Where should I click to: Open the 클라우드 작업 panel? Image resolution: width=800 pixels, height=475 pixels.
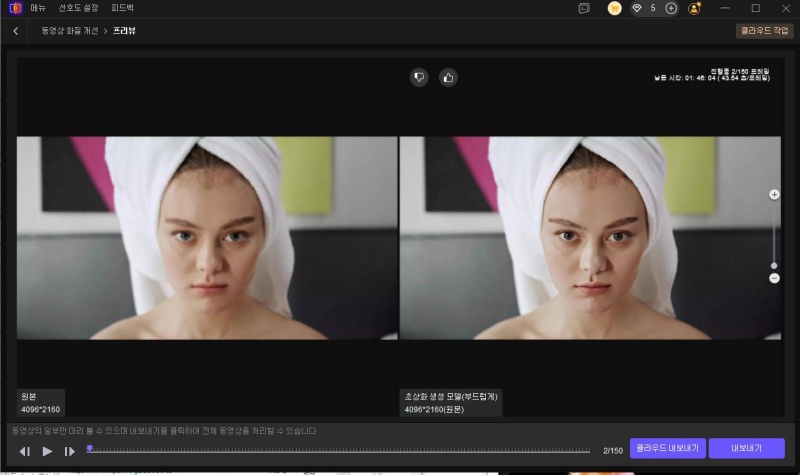tap(765, 31)
